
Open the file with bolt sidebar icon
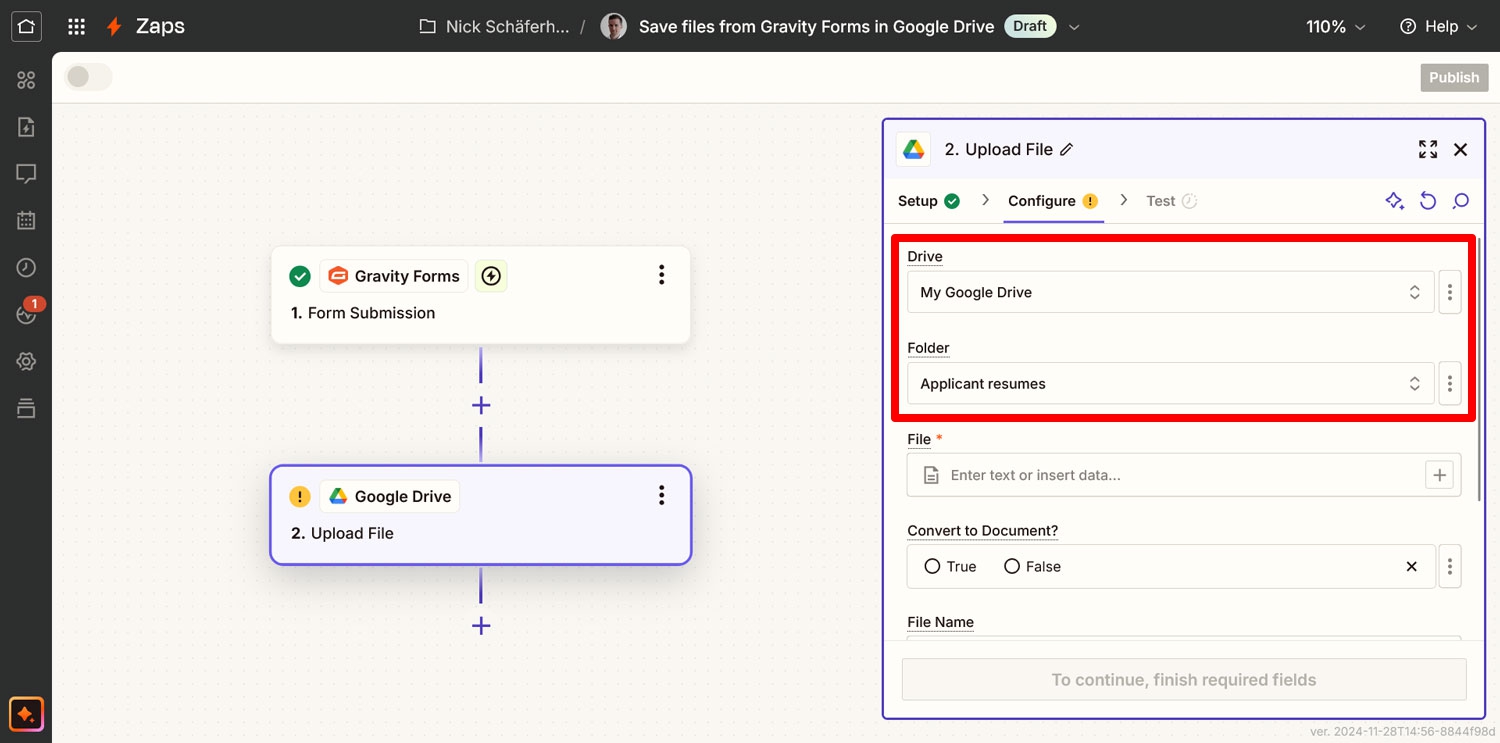point(26,127)
